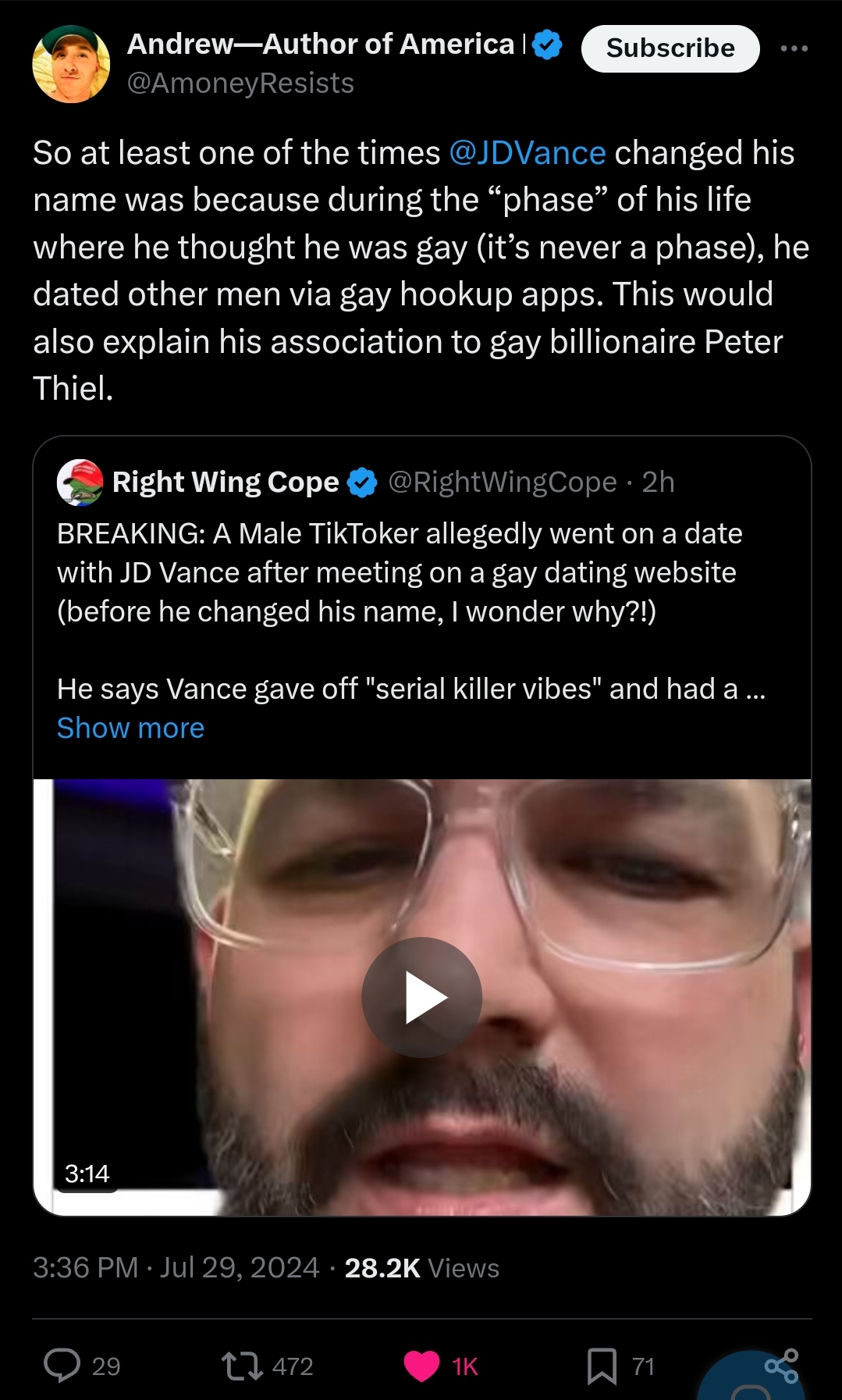This screenshot has height=1400, width=842.
Task: Open the quoted tweet text body
Action: 399,572
